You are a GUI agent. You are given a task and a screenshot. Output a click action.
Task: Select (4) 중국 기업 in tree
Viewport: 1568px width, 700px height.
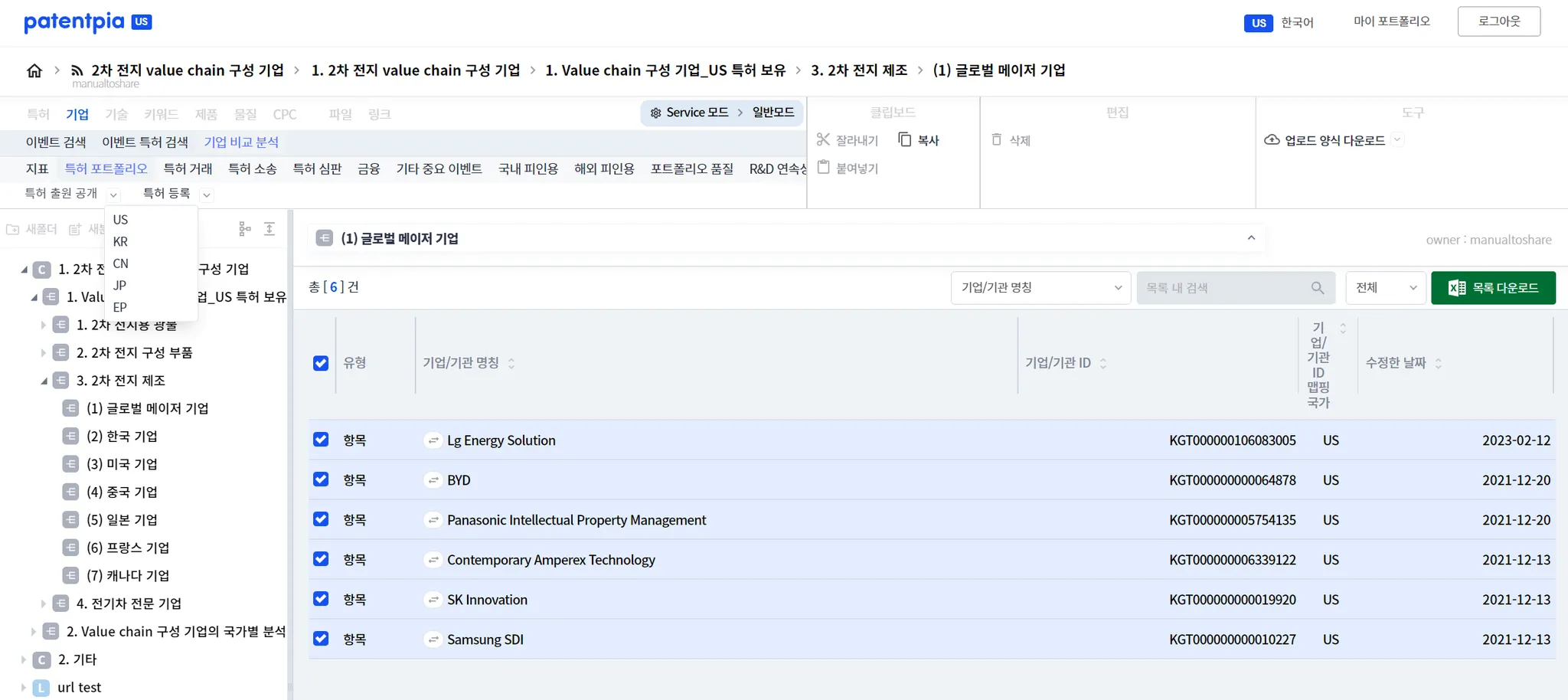[122, 492]
